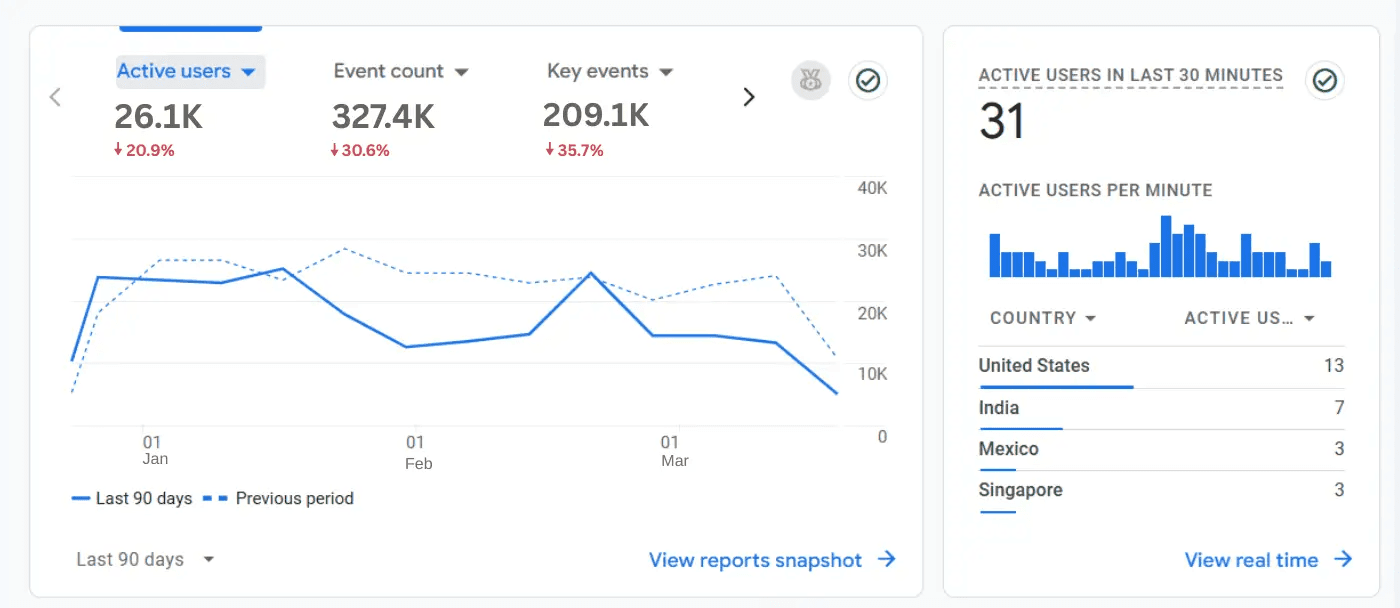Open View reports snapshot
The height and width of the screenshot is (608, 1400).
tap(757, 560)
